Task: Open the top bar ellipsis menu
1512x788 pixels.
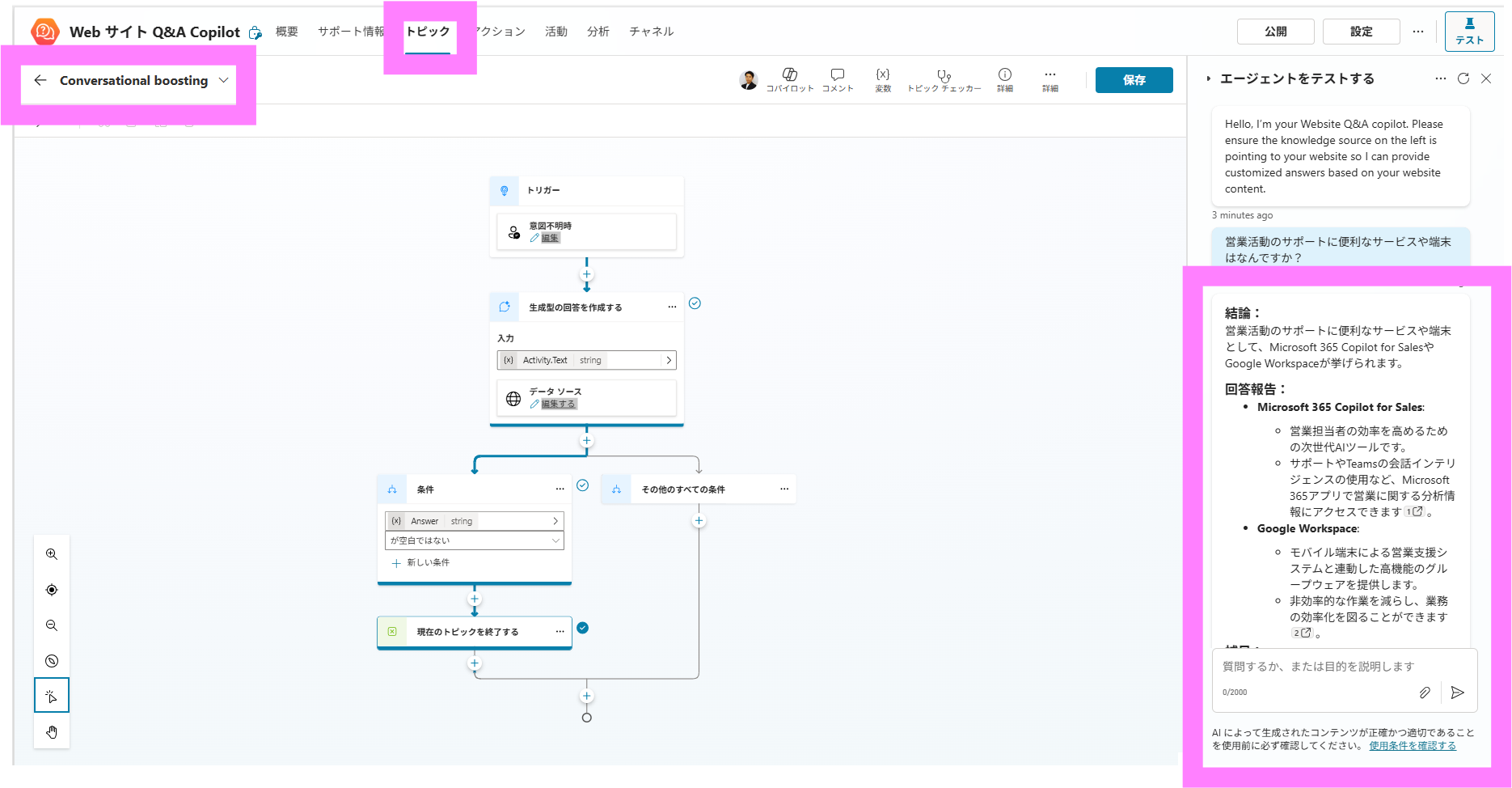Action: pos(1418,32)
